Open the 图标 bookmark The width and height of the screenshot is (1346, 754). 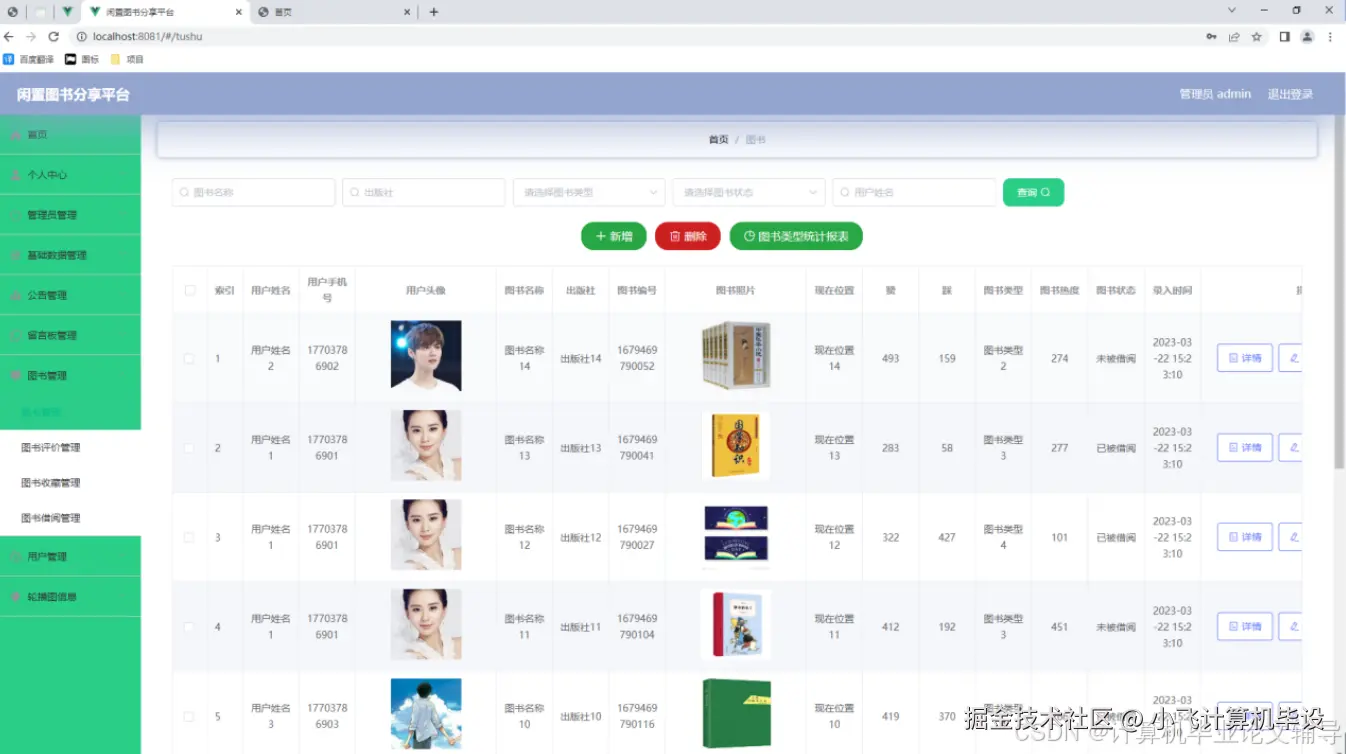coord(82,59)
